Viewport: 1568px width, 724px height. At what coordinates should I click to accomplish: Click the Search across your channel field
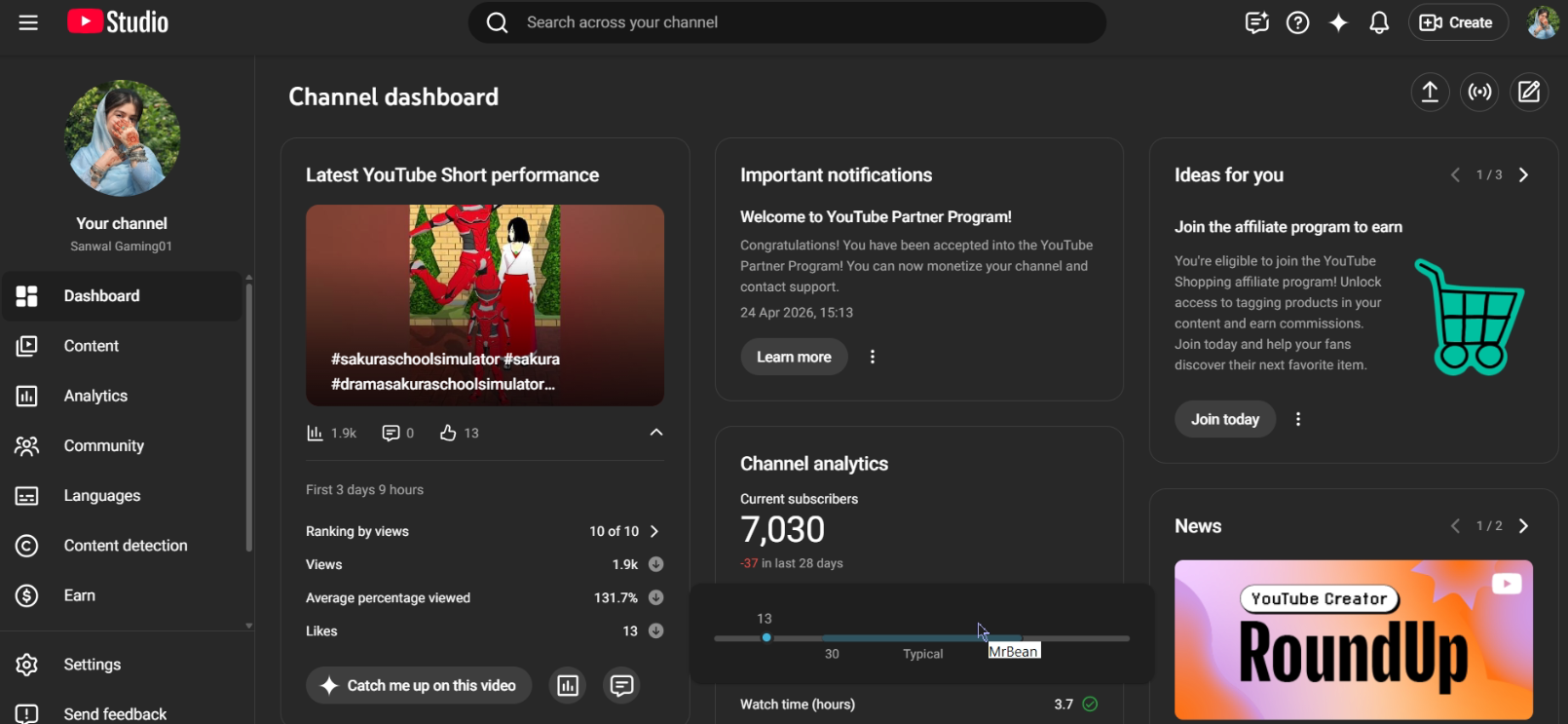point(787,22)
